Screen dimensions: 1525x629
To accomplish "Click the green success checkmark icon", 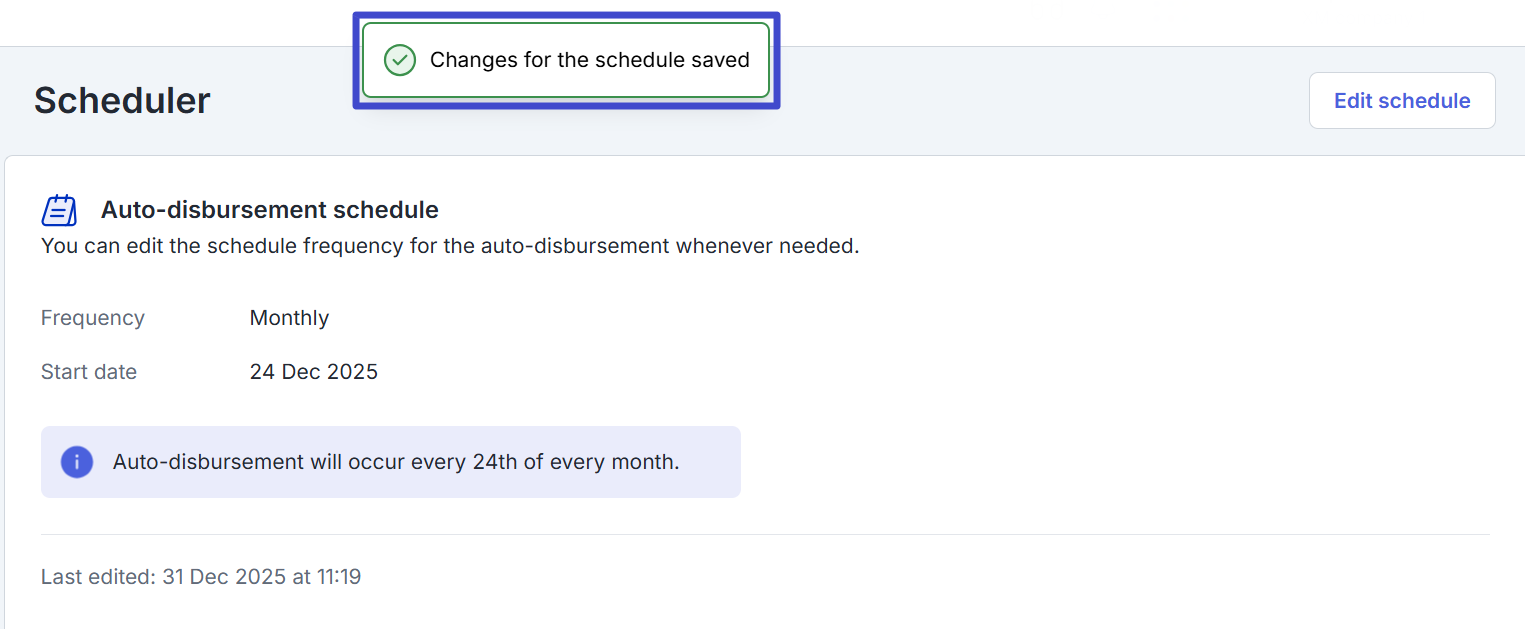I will [400, 60].
